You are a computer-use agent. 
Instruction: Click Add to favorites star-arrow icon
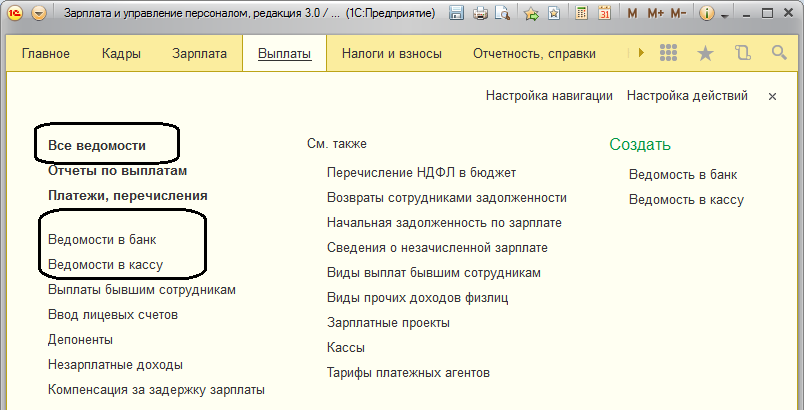tap(532, 14)
